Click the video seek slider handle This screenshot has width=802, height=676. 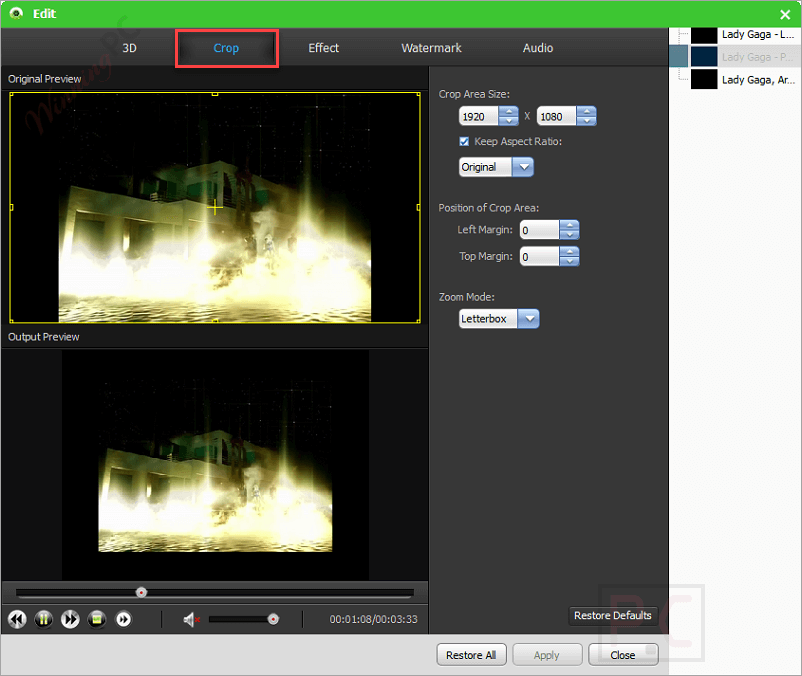[x=141, y=592]
